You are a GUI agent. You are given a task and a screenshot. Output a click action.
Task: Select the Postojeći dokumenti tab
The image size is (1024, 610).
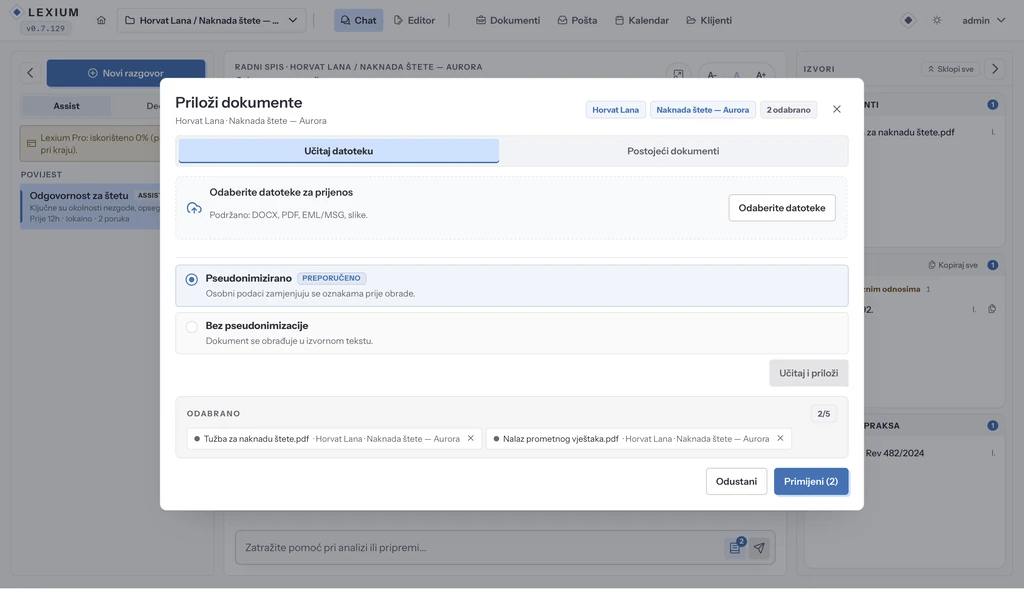tap(673, 151)
